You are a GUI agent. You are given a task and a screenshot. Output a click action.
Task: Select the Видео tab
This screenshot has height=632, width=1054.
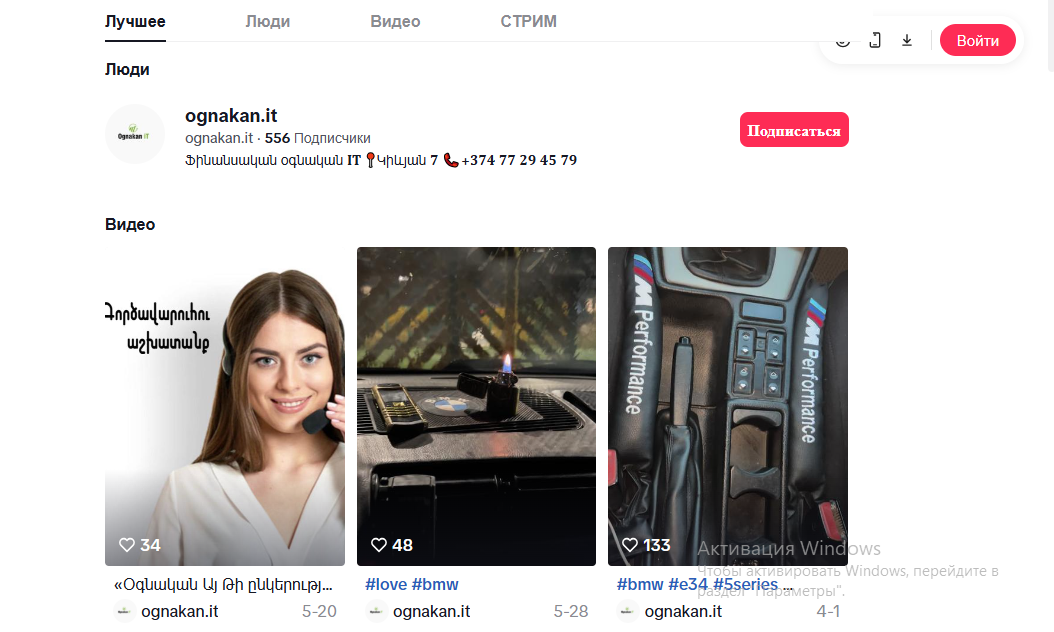tap(395, 22)
